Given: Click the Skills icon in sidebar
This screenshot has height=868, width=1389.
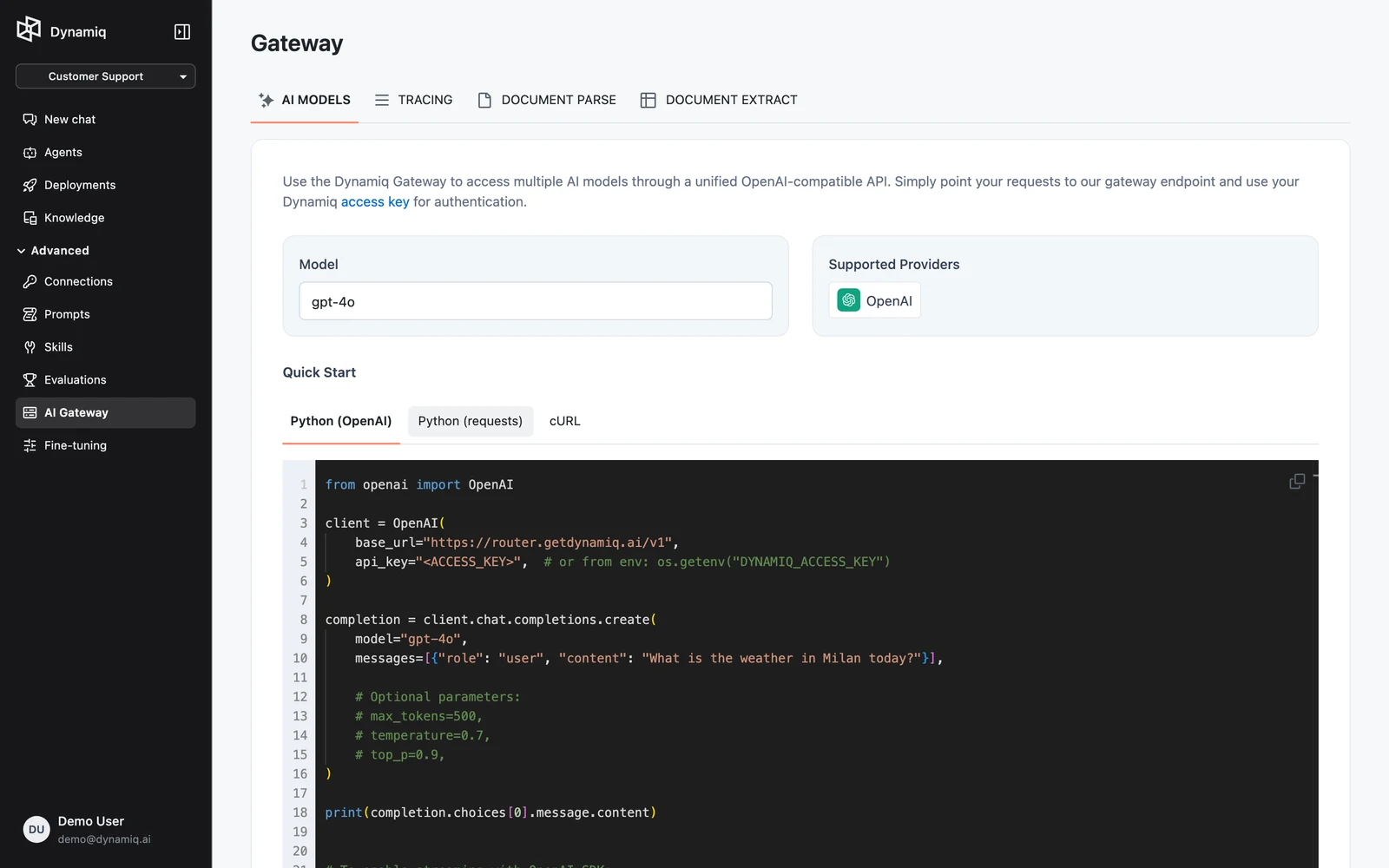Looking at the screenshot, I should click(30, 347).
